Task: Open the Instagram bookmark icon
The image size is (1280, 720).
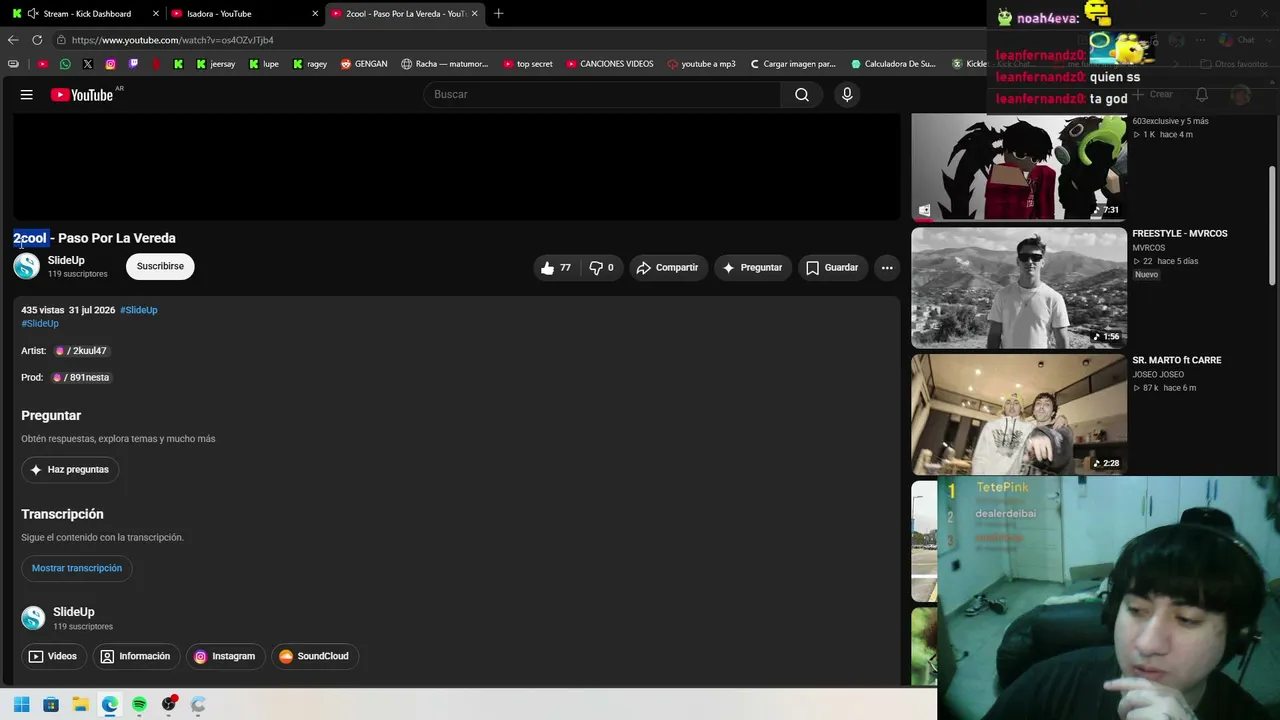Action: pyautogui.click(x=110, y=64)
